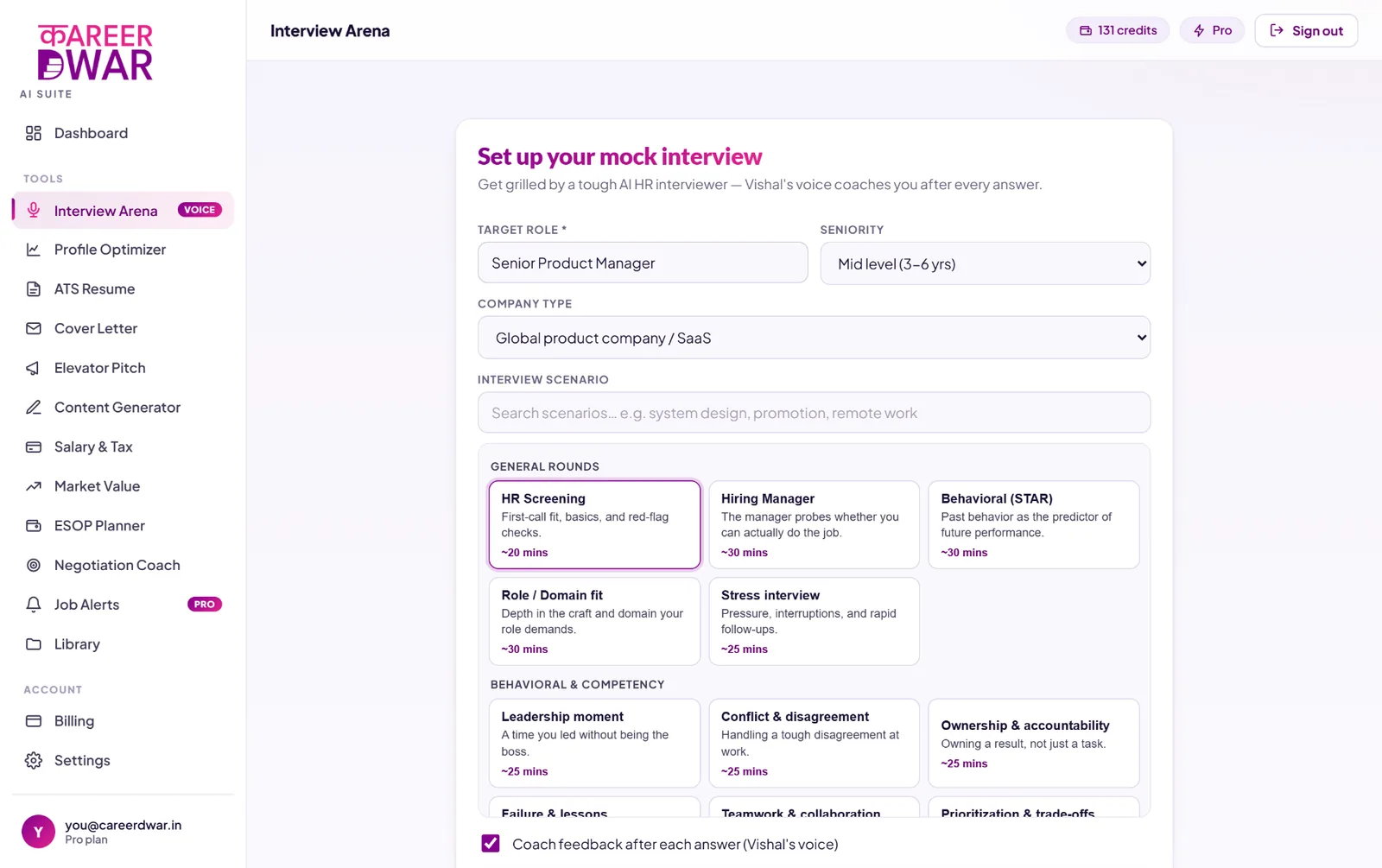Screen dimensions: 1382x868
Task: Select the Hiring Manager round card
Action: pos(814,525)
